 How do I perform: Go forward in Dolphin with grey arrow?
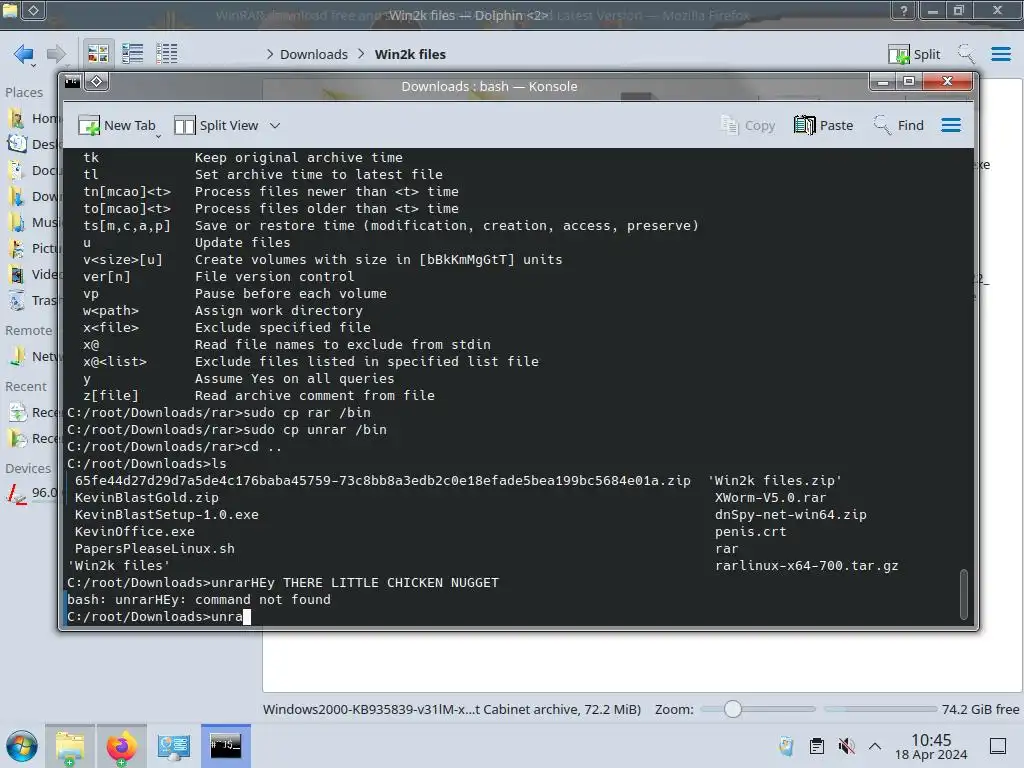tap(57, 54)
